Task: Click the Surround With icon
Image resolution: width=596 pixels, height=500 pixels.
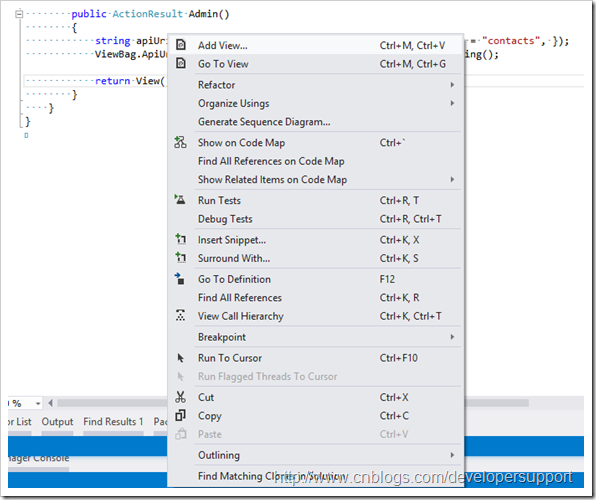Action: tap(181, 258)
